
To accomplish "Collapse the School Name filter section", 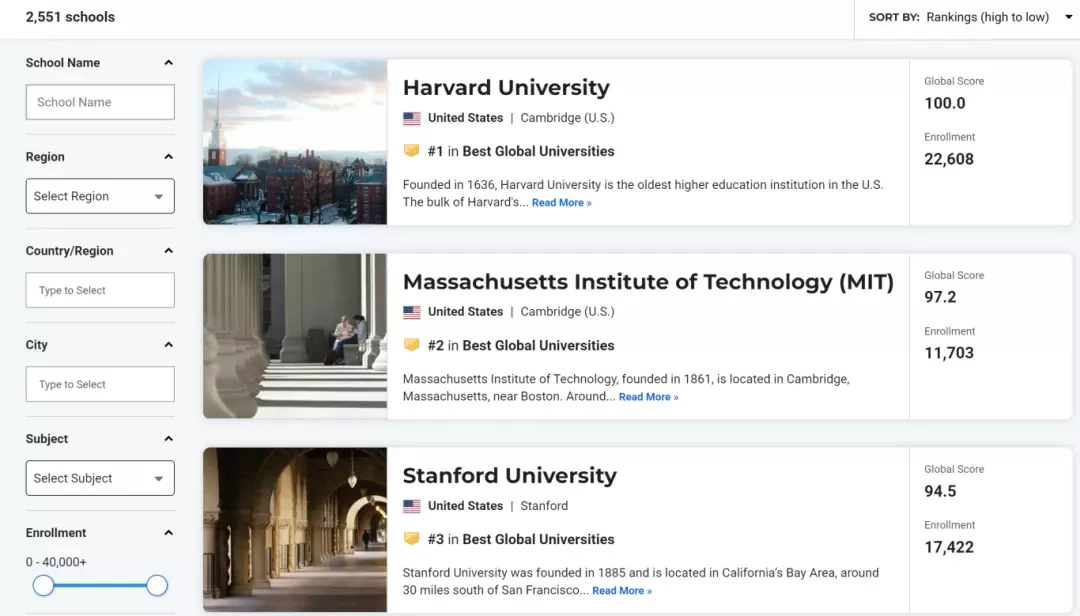I will pos(169,63).
